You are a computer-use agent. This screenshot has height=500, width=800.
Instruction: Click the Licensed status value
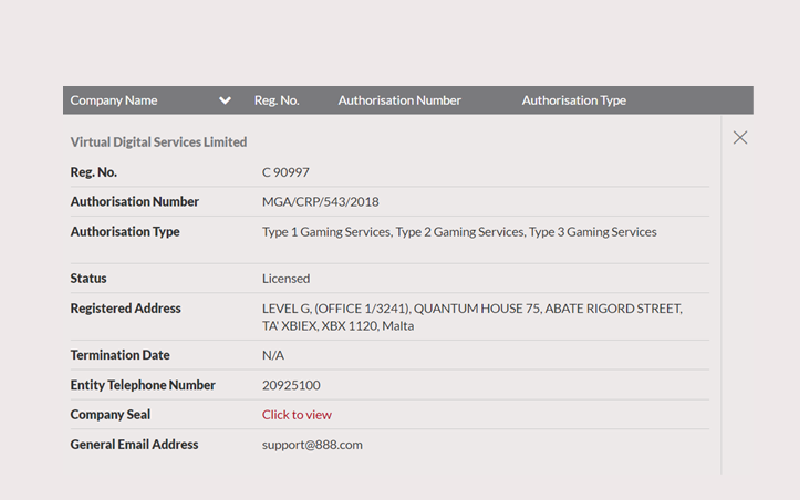tap(286, 279)
